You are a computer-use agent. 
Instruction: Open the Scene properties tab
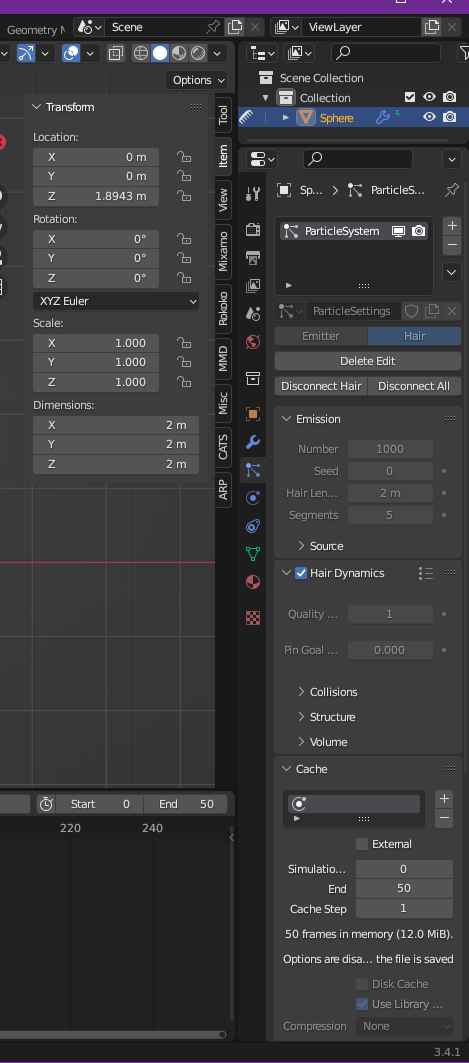(253, 313)
